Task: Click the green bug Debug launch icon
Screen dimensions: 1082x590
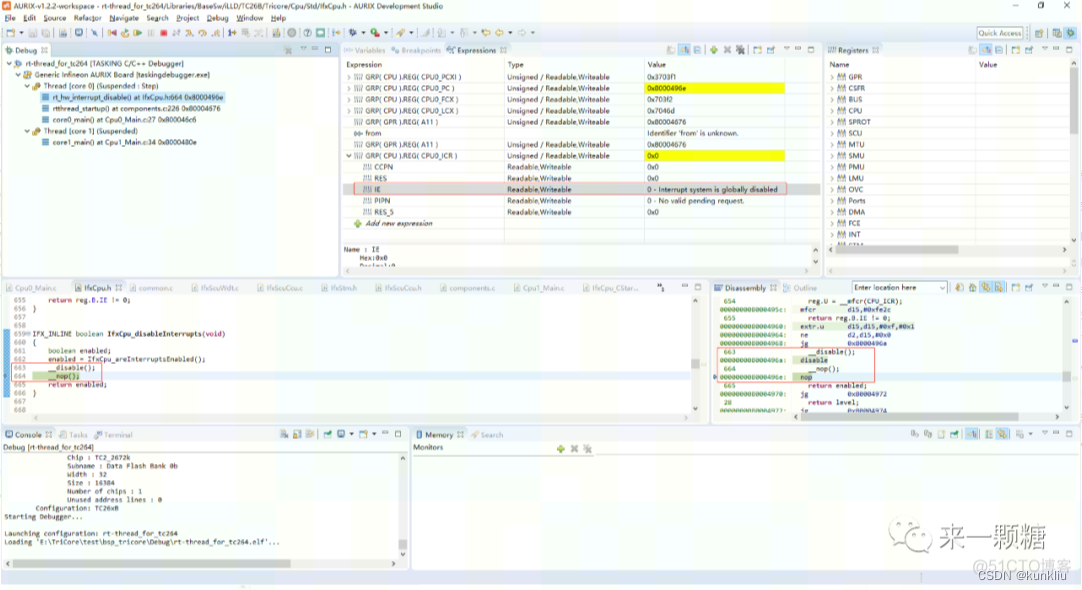Action: click(x=353, y=32)
